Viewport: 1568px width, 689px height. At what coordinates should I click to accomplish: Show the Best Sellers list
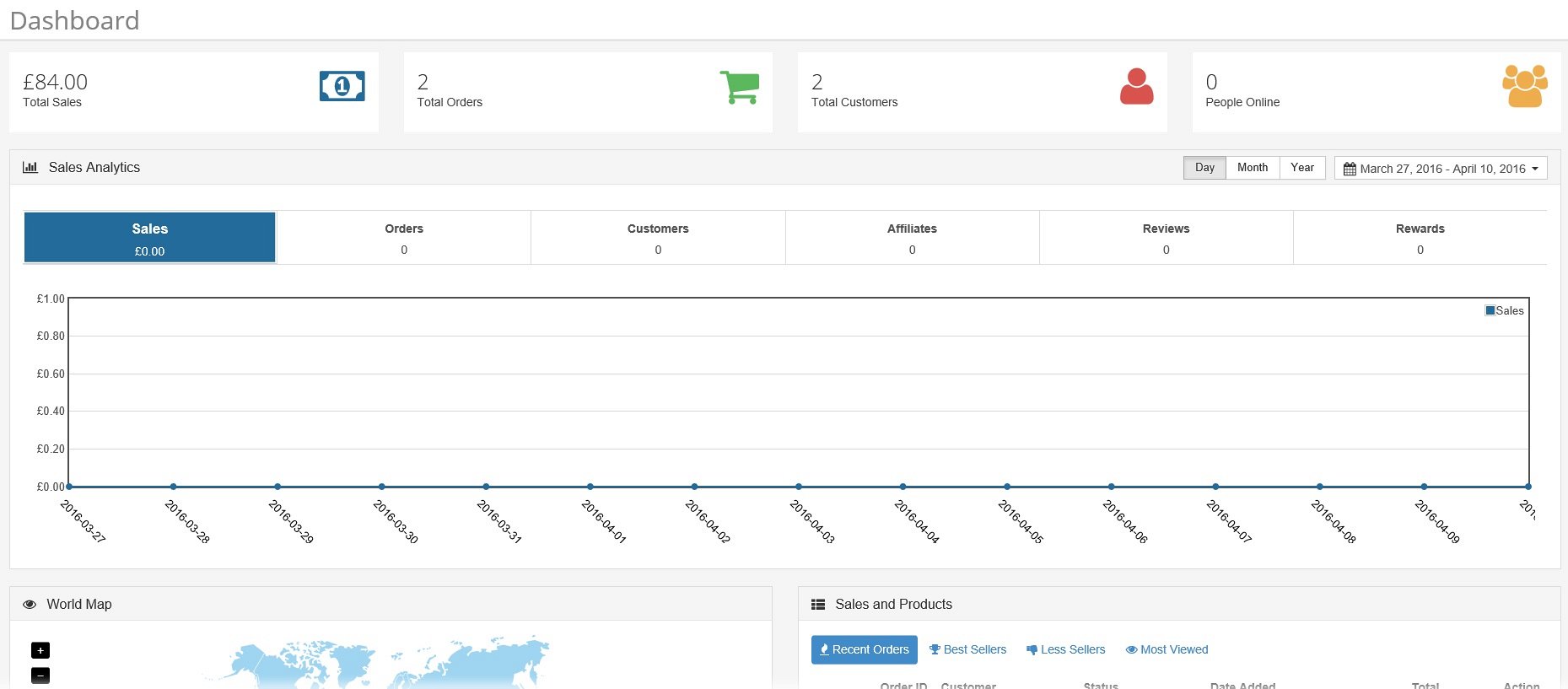click(968, 649)
